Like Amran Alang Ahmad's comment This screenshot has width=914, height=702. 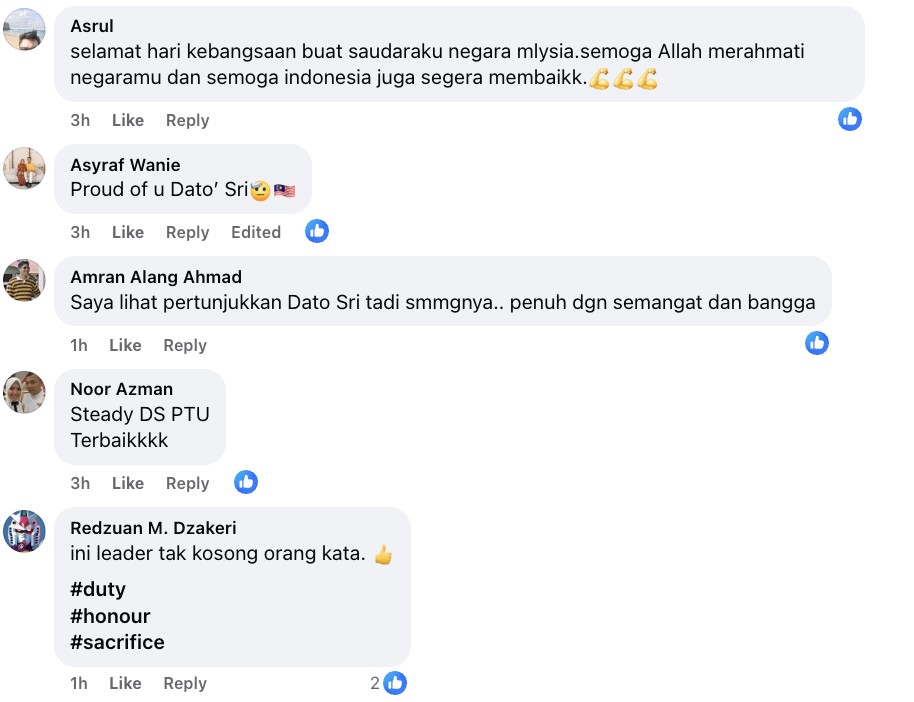[125, 345]
